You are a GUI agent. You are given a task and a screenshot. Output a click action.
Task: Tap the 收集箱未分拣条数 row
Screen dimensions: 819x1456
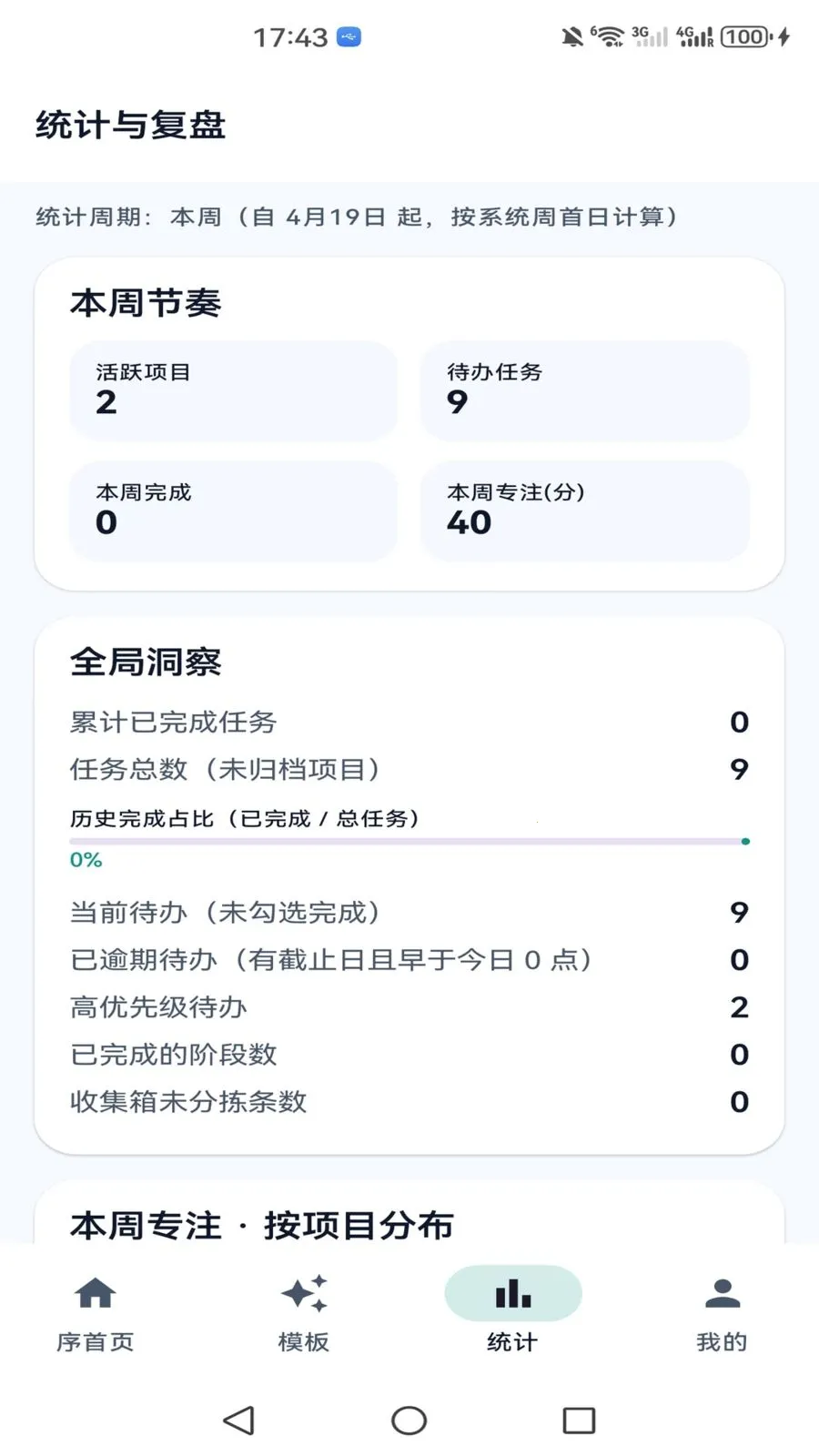coord(409,1102)
